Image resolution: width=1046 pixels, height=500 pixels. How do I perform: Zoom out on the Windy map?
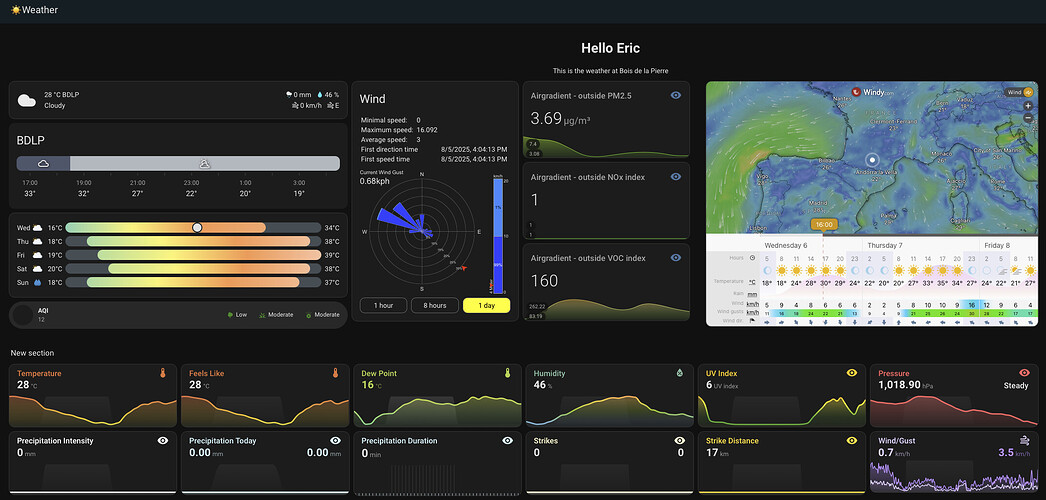(x=1028, y=117)
